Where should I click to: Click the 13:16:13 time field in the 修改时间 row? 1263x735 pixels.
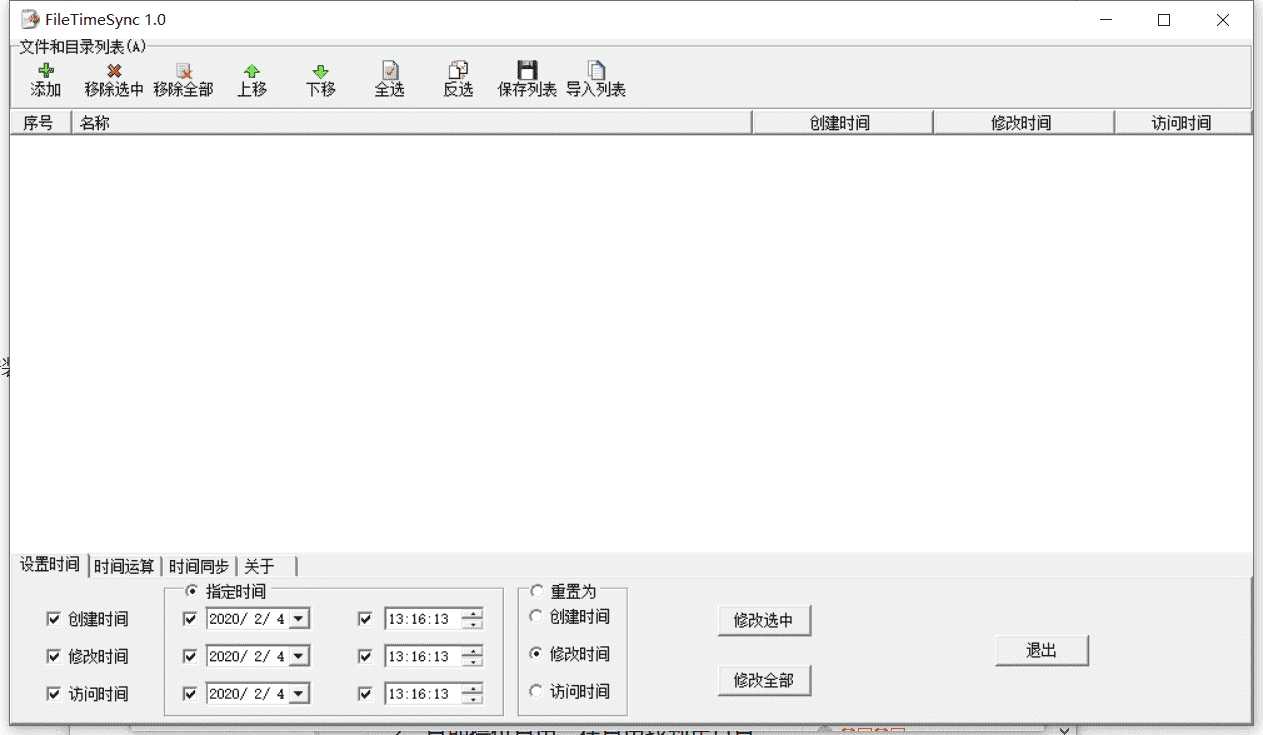[423, 656]
